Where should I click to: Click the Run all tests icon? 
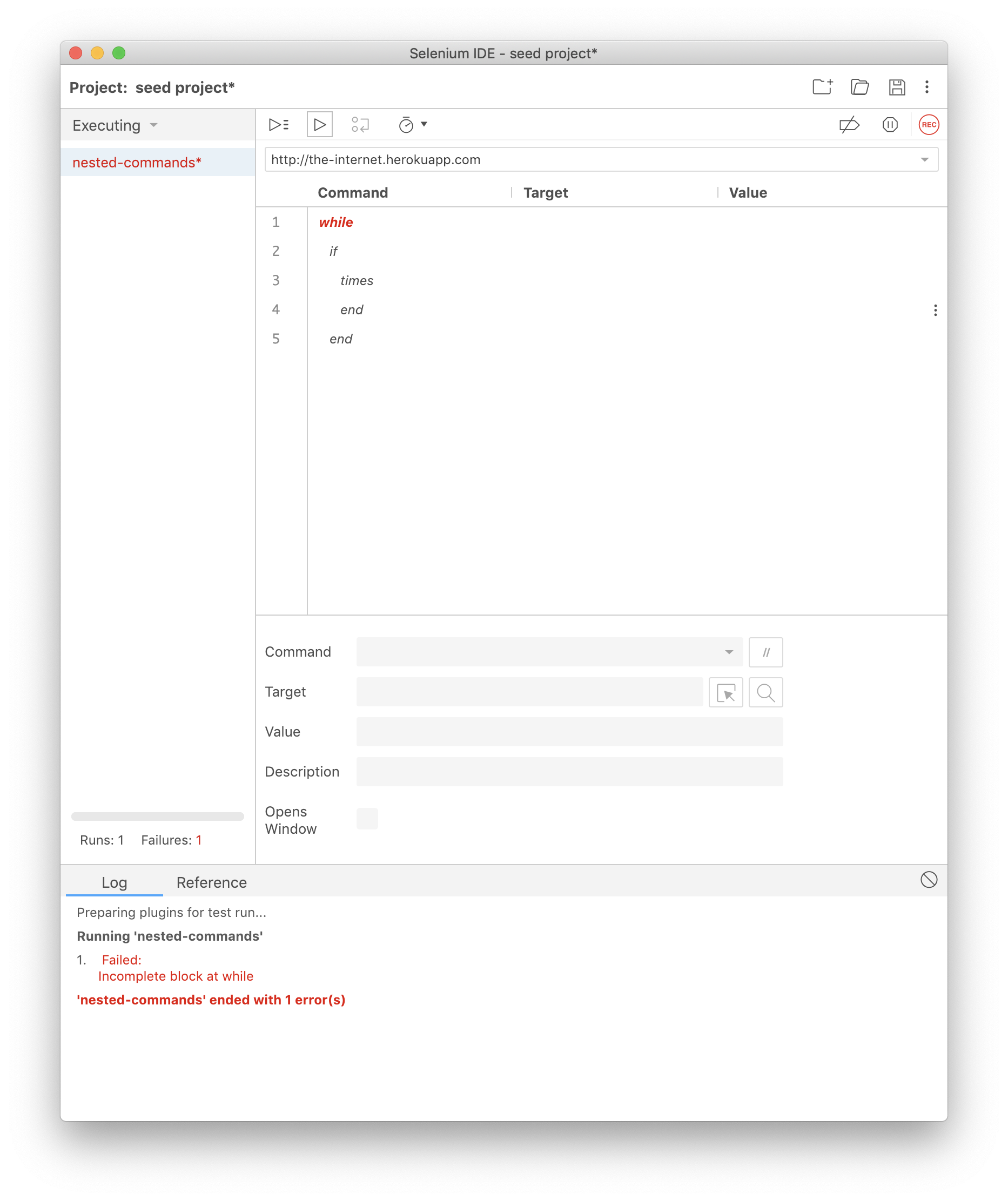click(x=279, y=125)
